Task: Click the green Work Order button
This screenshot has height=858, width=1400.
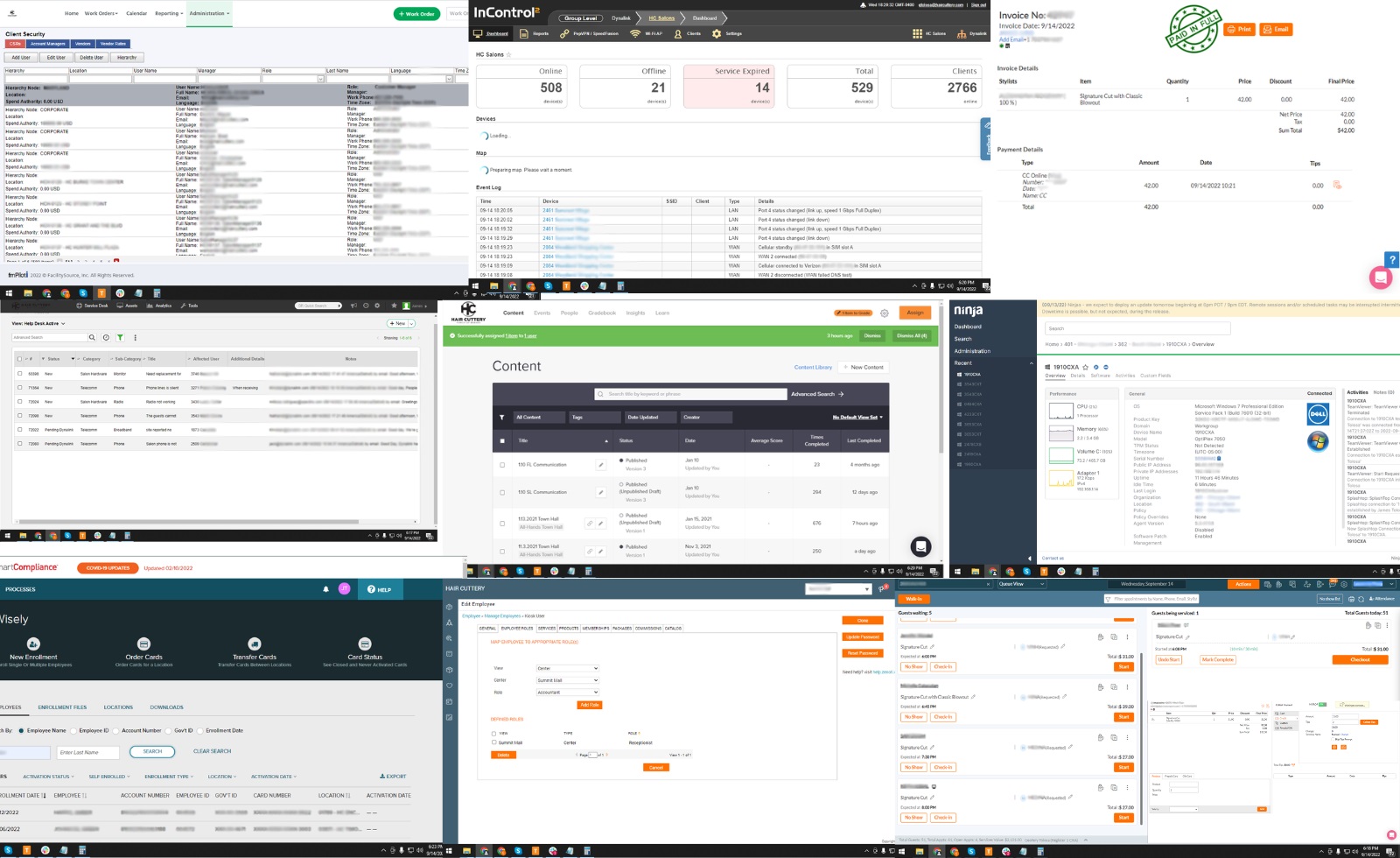Action: 416,14
